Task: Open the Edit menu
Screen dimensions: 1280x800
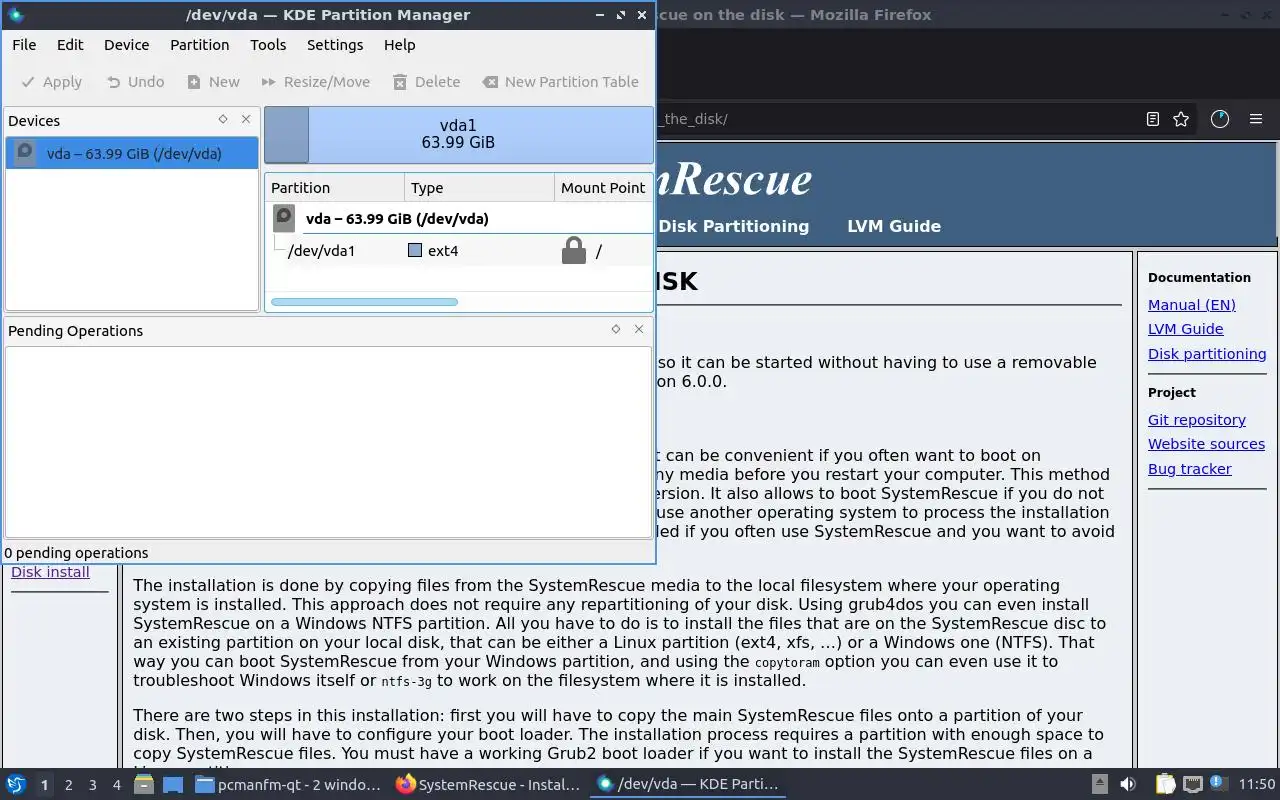Action: pos(70,45)
